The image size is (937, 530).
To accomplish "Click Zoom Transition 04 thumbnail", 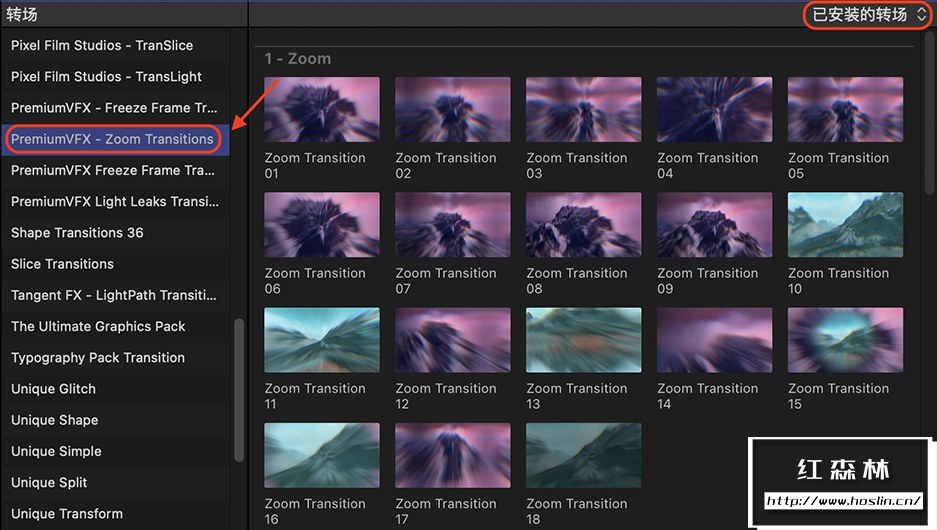I will click(x=715, y=109).
